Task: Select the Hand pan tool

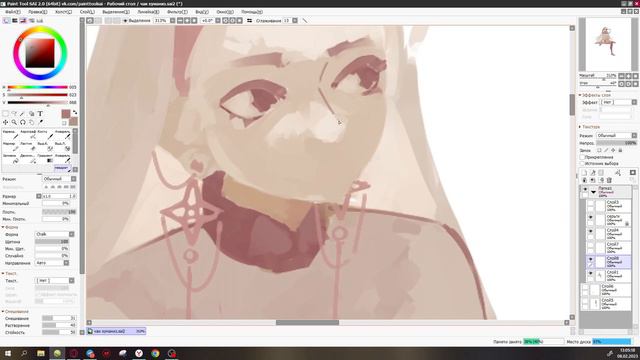Action: [x=31, y=122]
